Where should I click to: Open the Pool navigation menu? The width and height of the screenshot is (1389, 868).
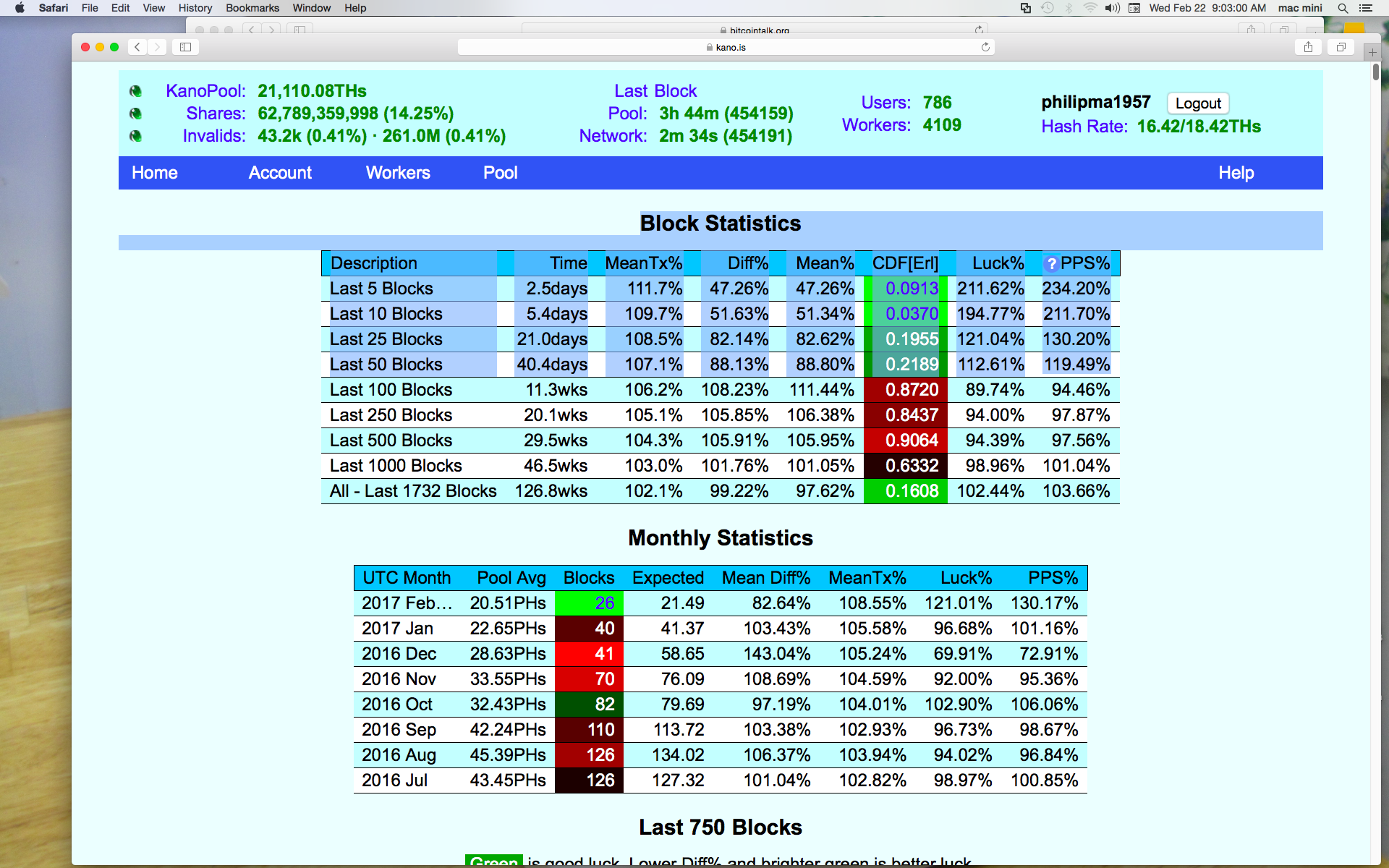(501, 173)
